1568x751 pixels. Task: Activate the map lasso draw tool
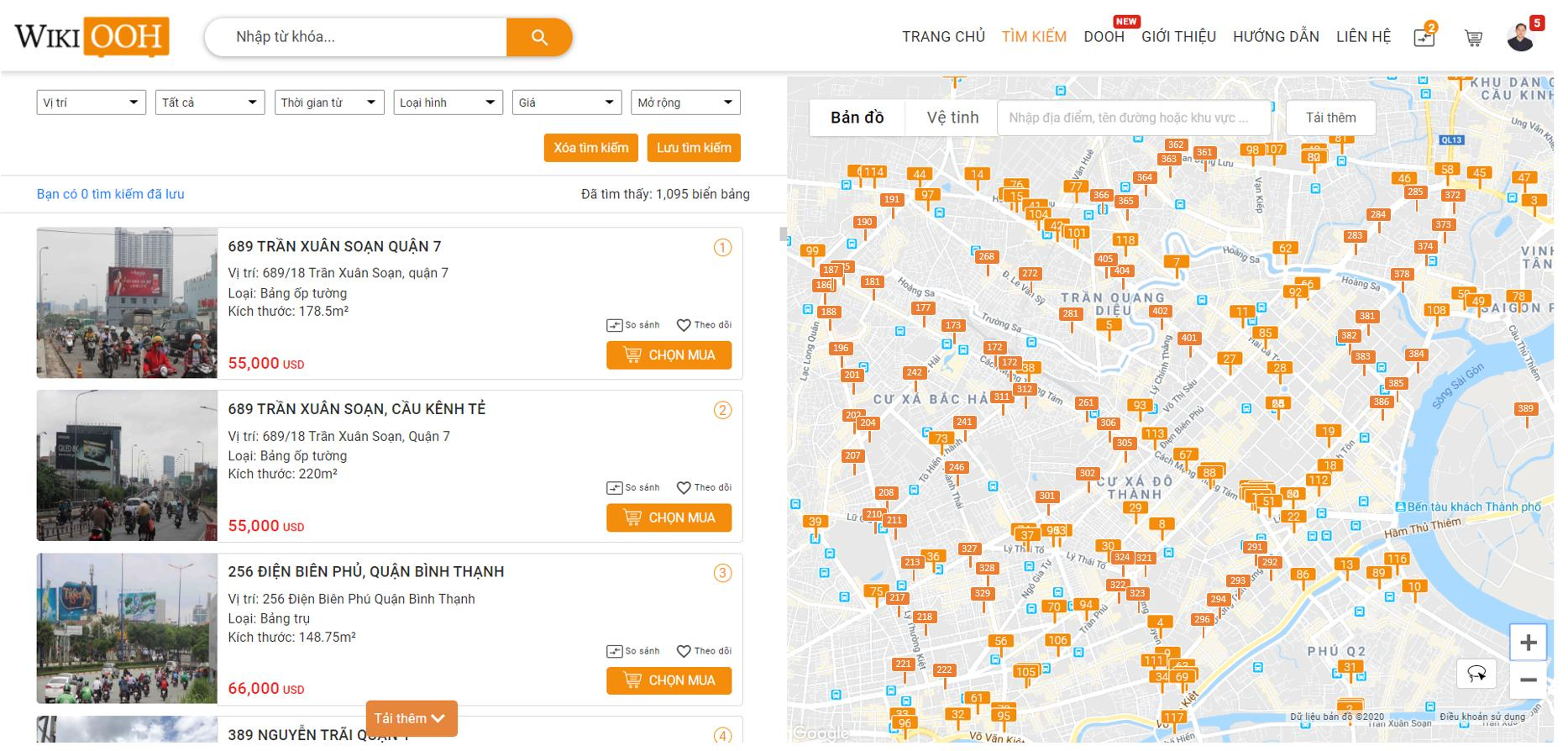pyautogui.click(x=1476, y=674)
